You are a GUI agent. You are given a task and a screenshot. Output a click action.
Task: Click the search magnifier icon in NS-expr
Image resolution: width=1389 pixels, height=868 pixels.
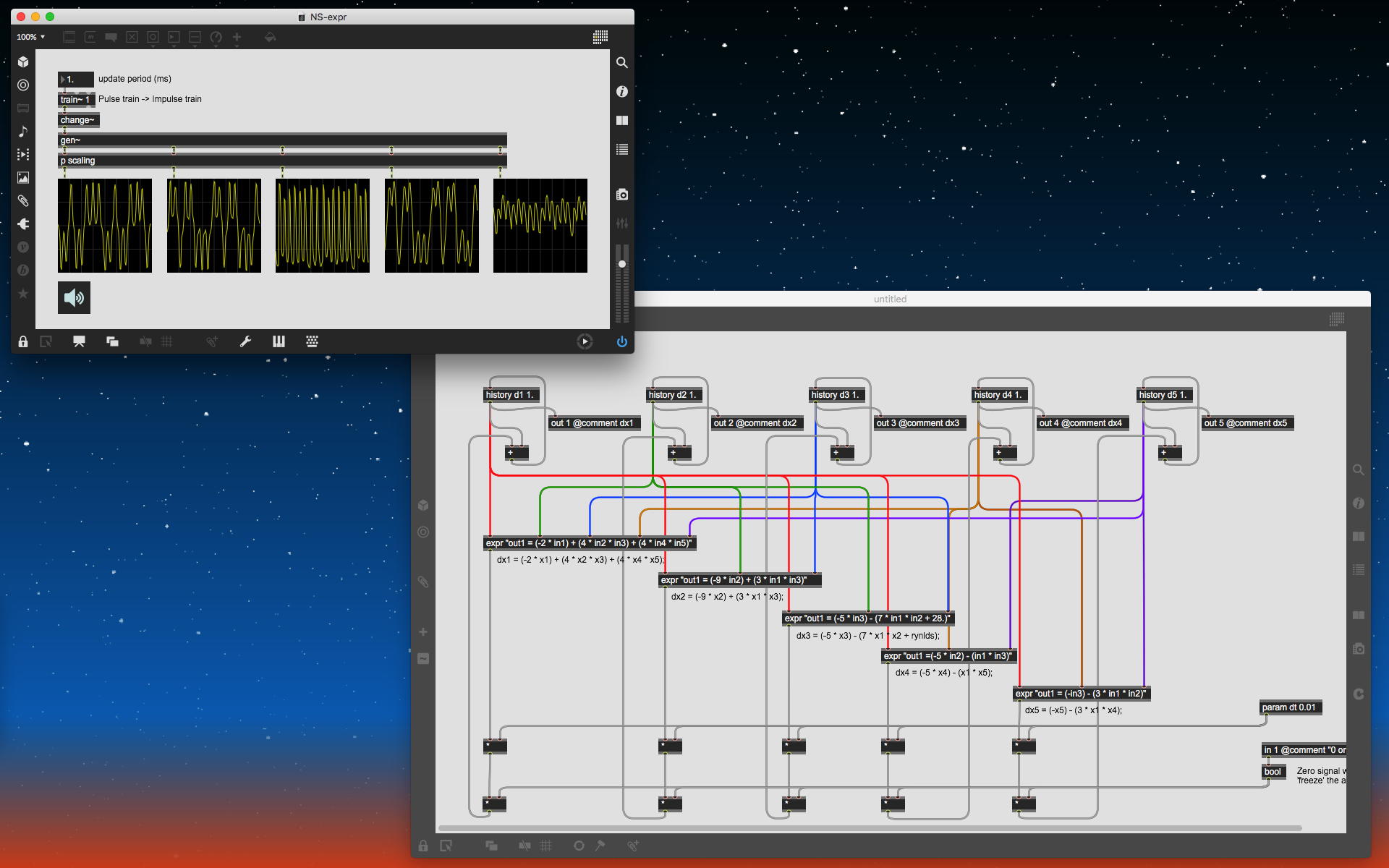[x=621, y=63]
